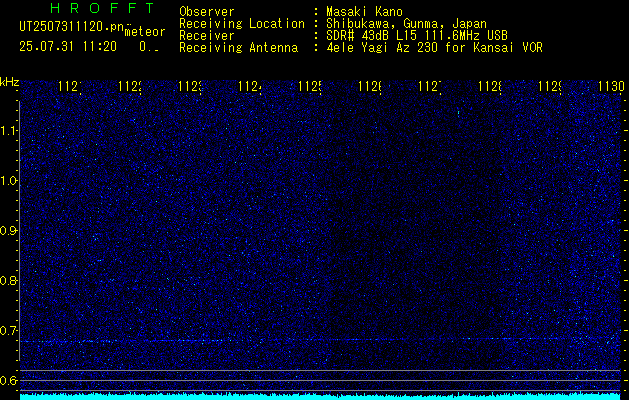629x400 pixels.
Task: Click the 'Observer' field label
Action: pyautogui.click(x=207, y=11)
